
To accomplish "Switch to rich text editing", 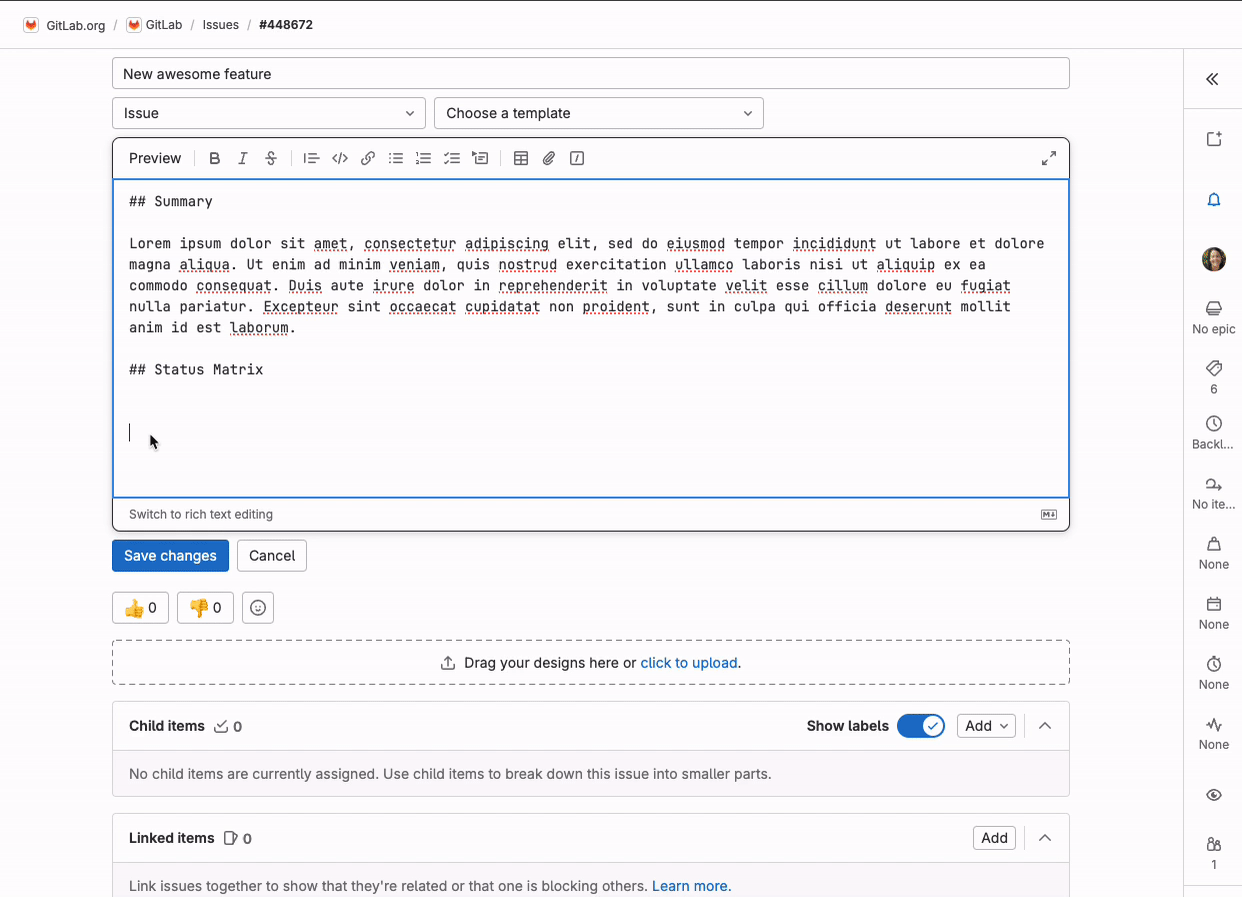I will pos(201,515).
